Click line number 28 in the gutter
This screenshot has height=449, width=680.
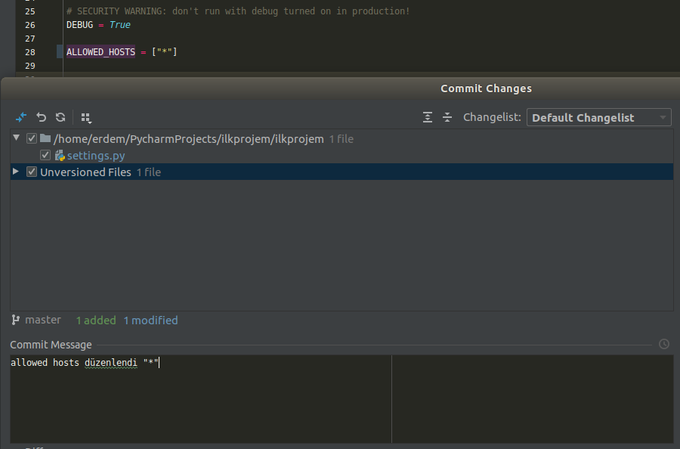30,52
